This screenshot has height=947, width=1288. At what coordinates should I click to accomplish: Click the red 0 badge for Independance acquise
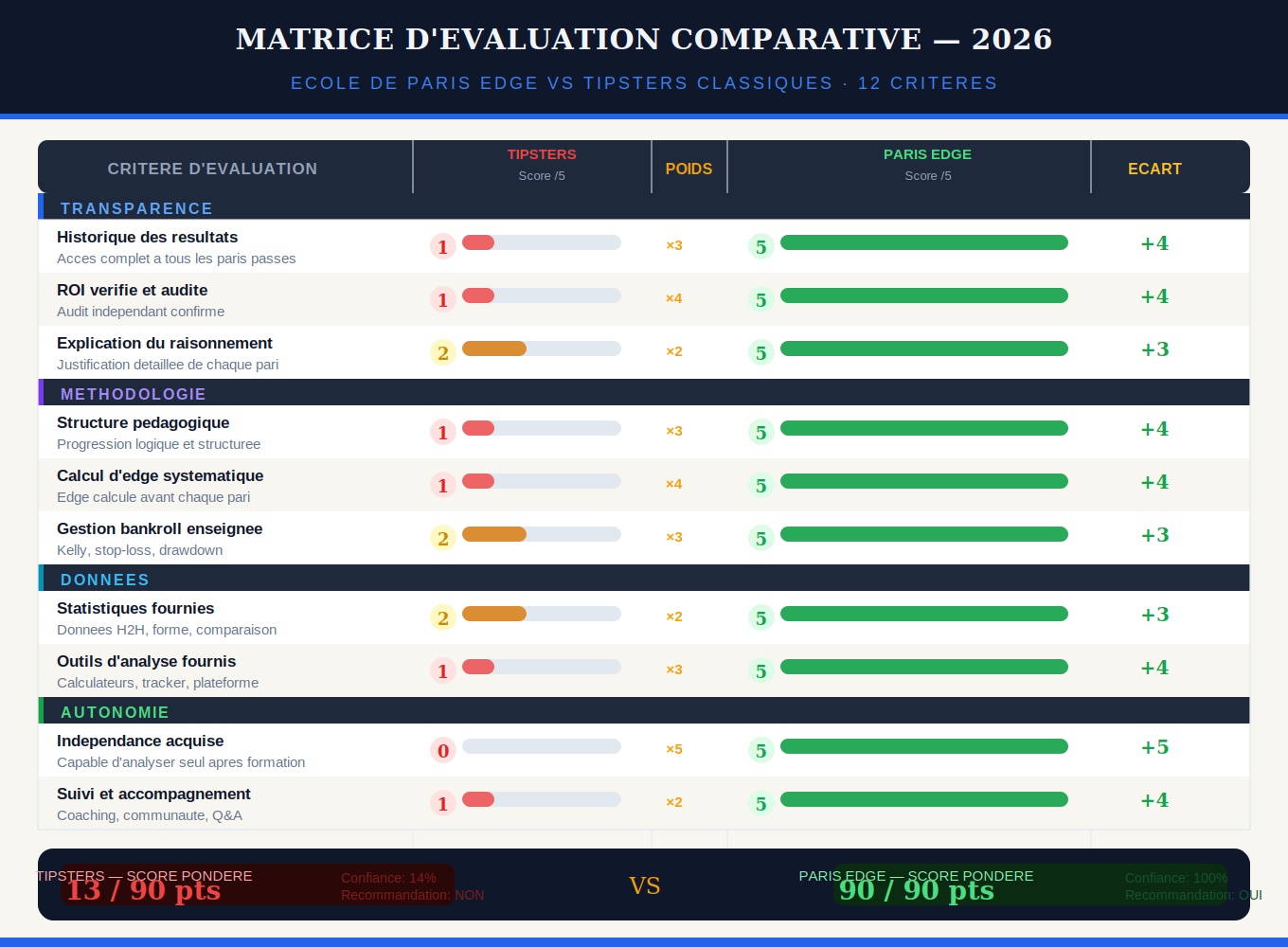[443, 750]
